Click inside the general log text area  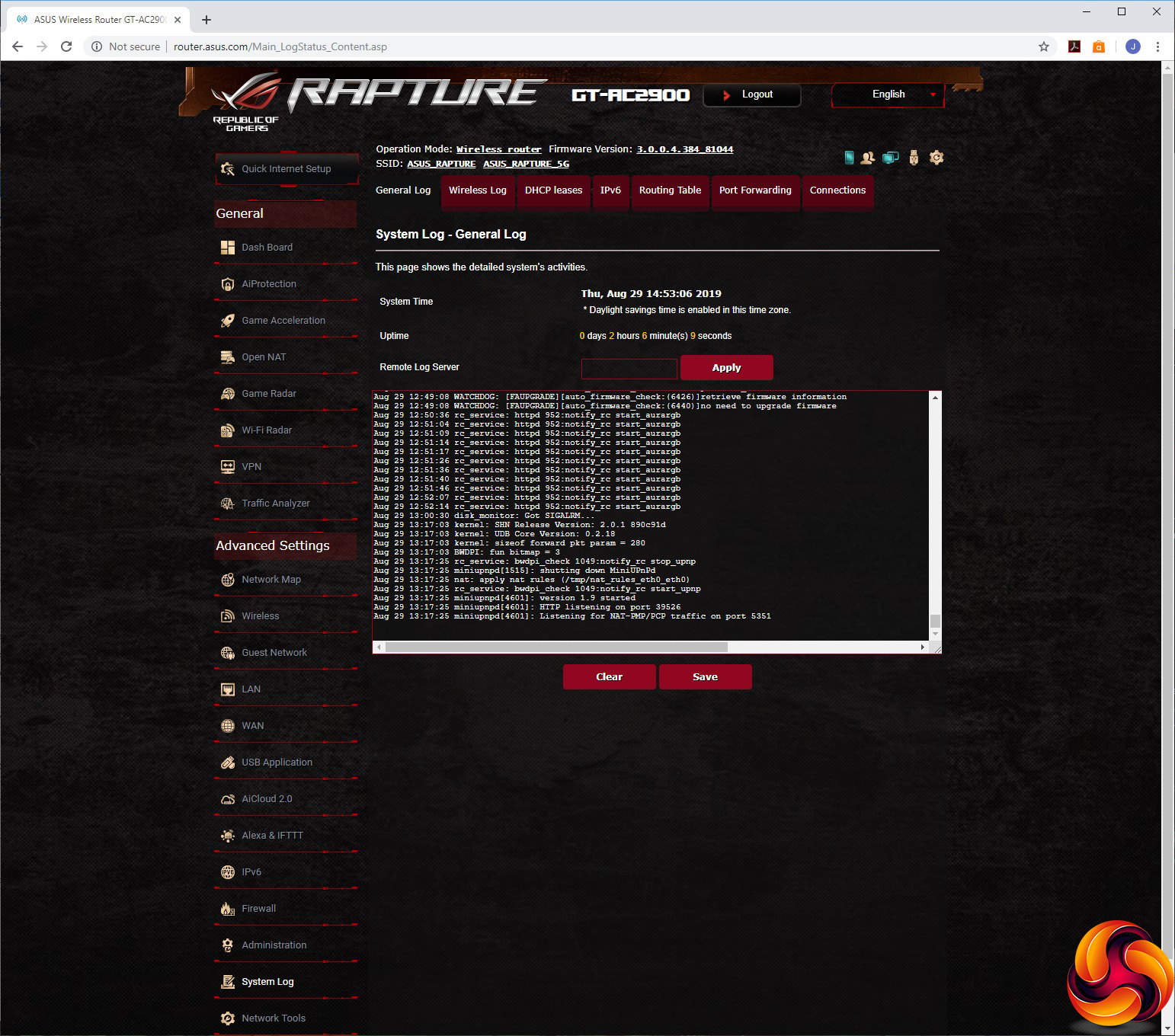coord(651,516)
